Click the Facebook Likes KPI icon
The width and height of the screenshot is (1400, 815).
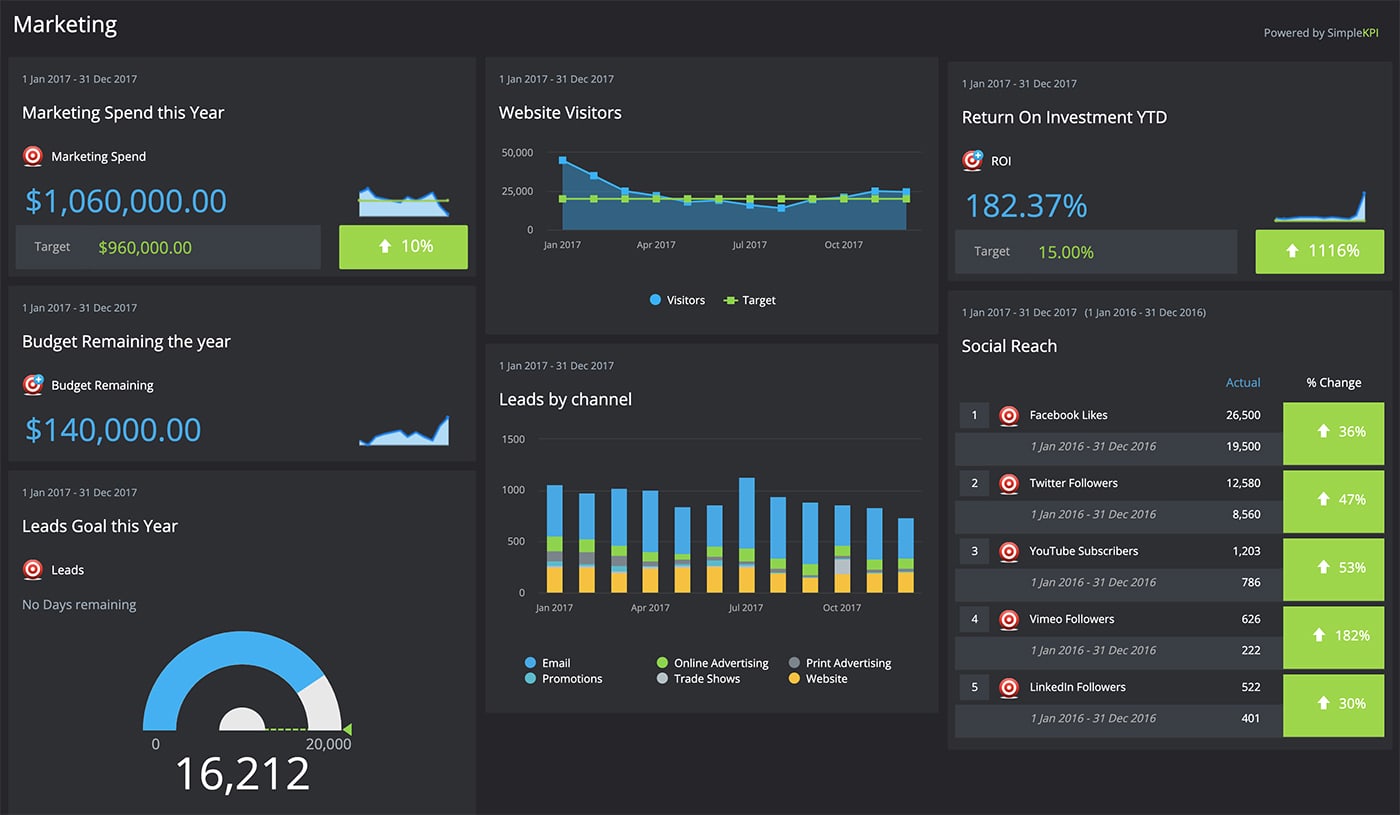coord(1008,415)
